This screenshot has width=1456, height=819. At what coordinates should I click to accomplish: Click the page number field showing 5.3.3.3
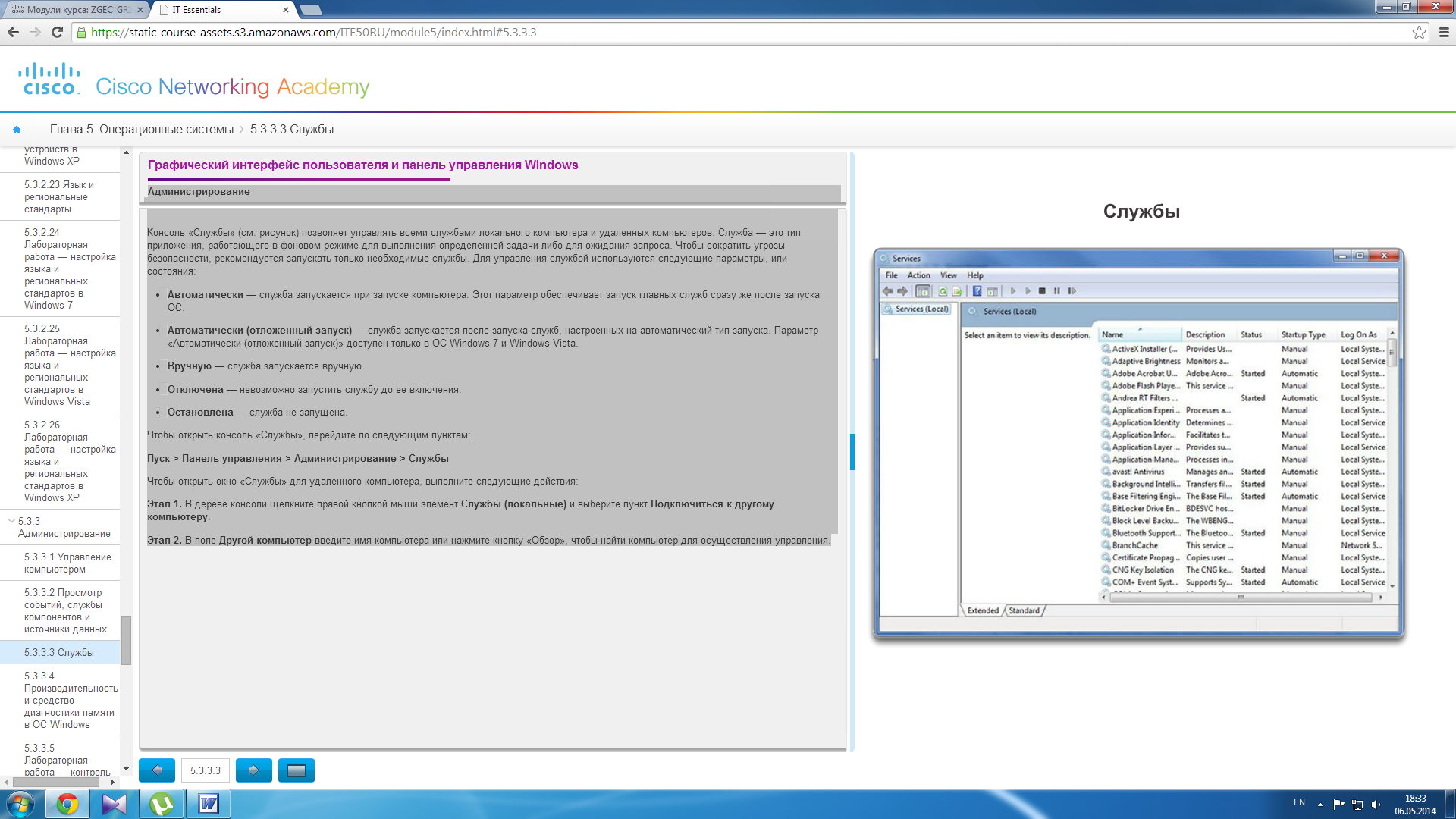pyautogui.click(x=206, y=770)
